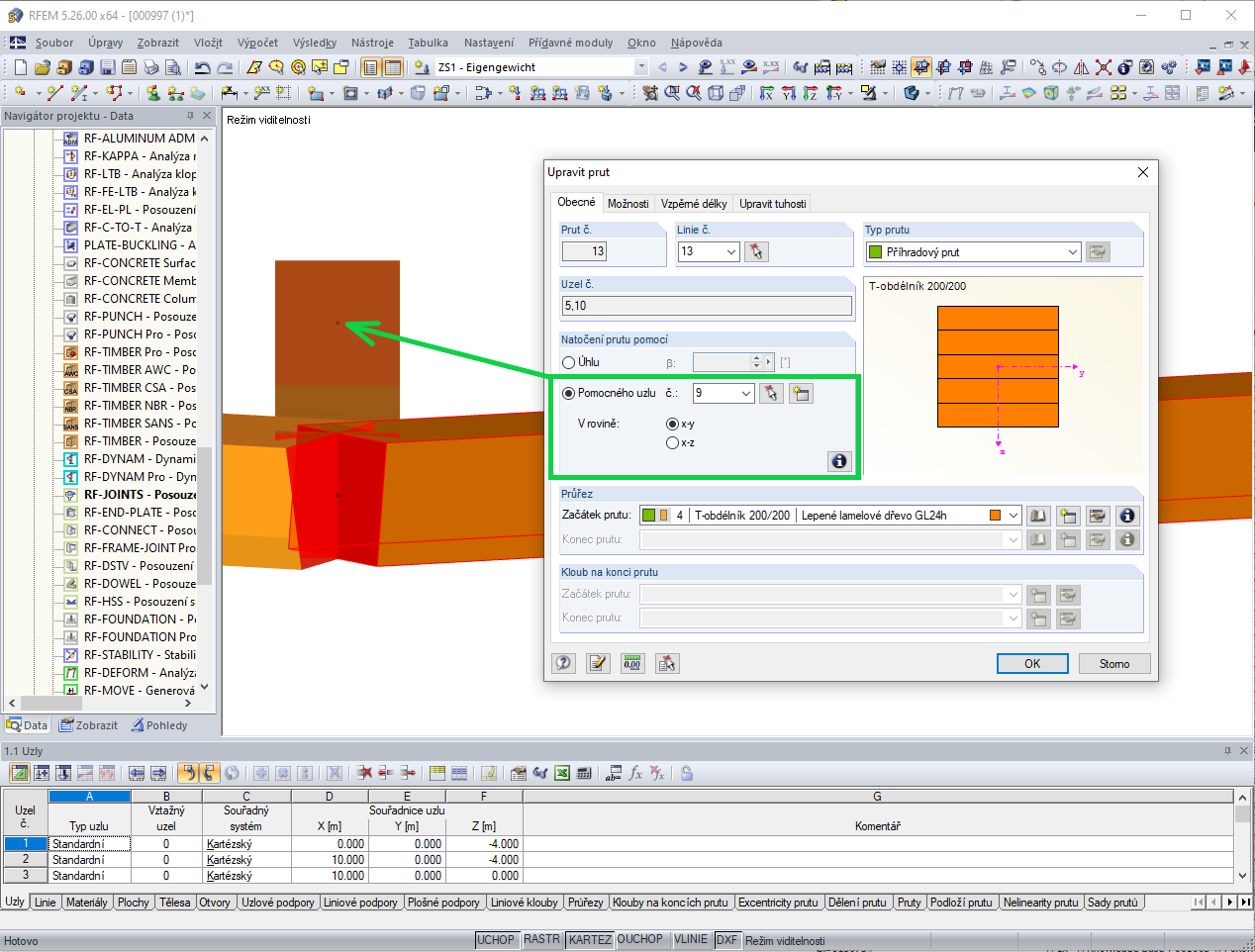Image resolution: width=1255 pixels, height=952 pixels.
Task: Click Storno button in dialog
Action: pyautogui.click(x=1113, y=664)
